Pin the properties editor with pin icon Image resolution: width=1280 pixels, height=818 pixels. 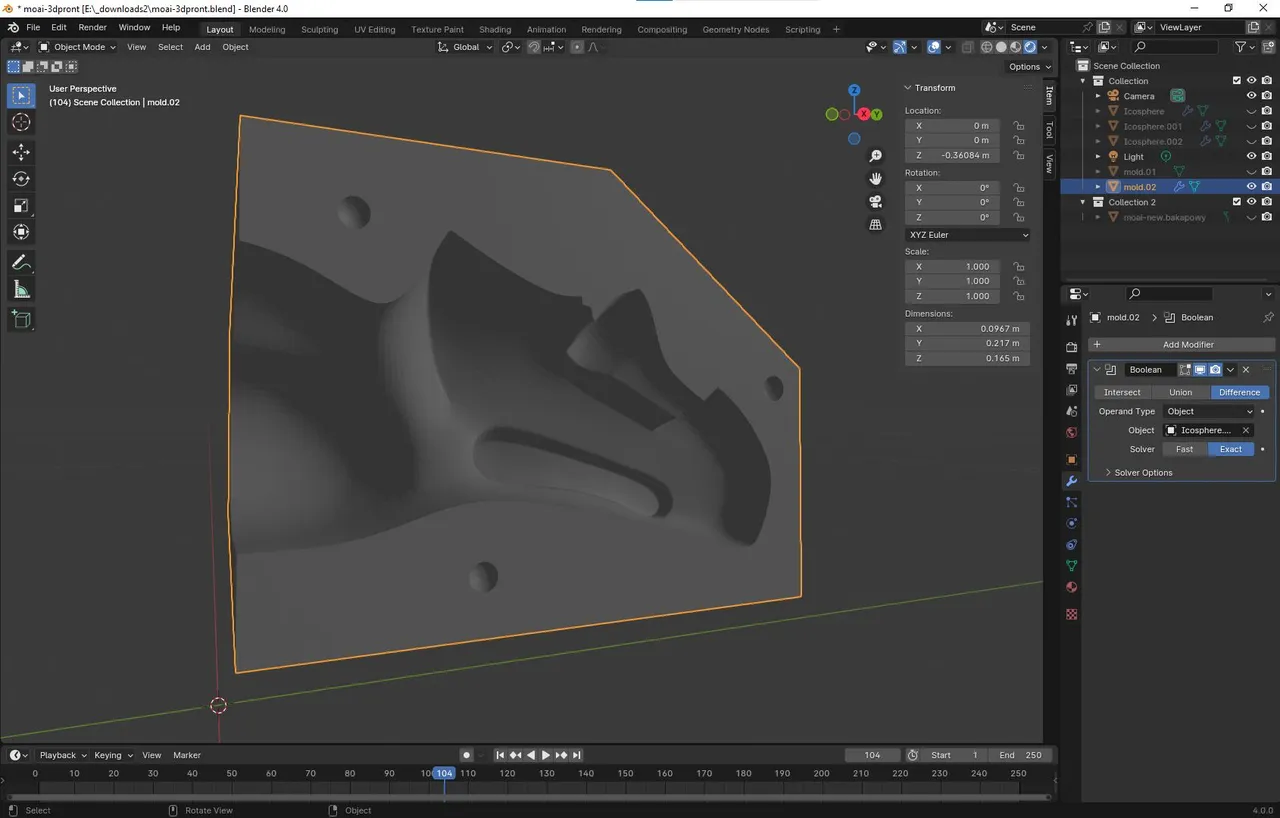(1268, 317)
